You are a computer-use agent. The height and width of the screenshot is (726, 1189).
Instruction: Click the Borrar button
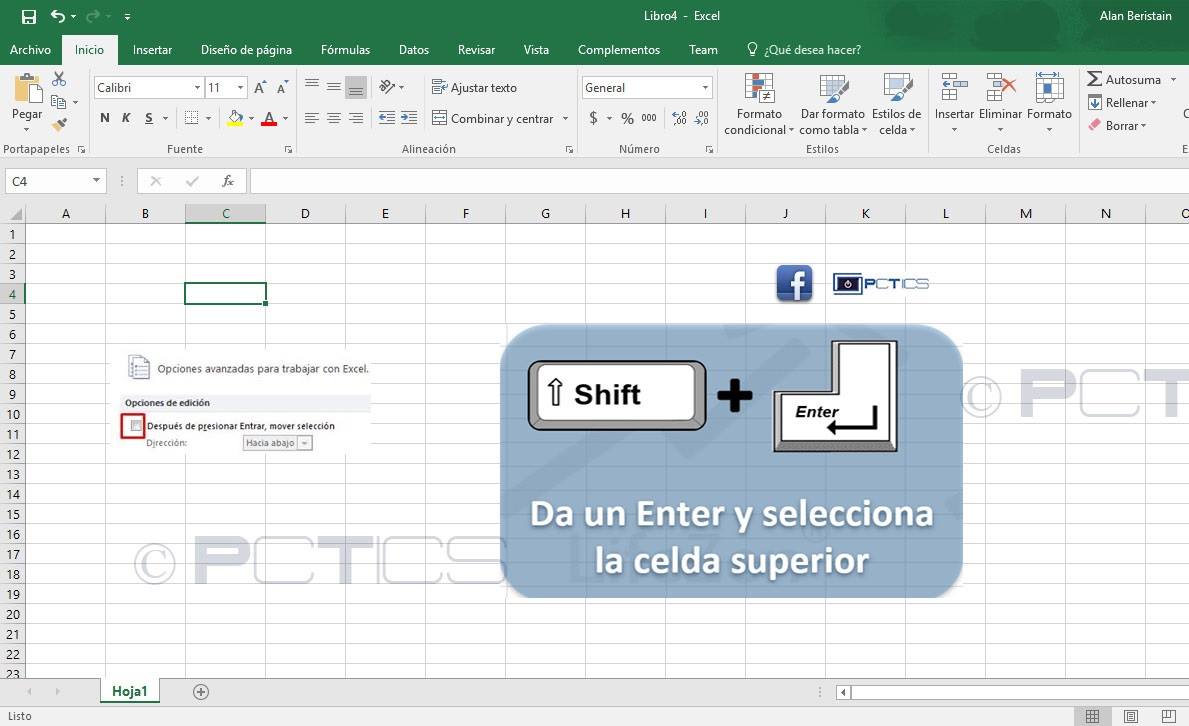click(1117, 125)
